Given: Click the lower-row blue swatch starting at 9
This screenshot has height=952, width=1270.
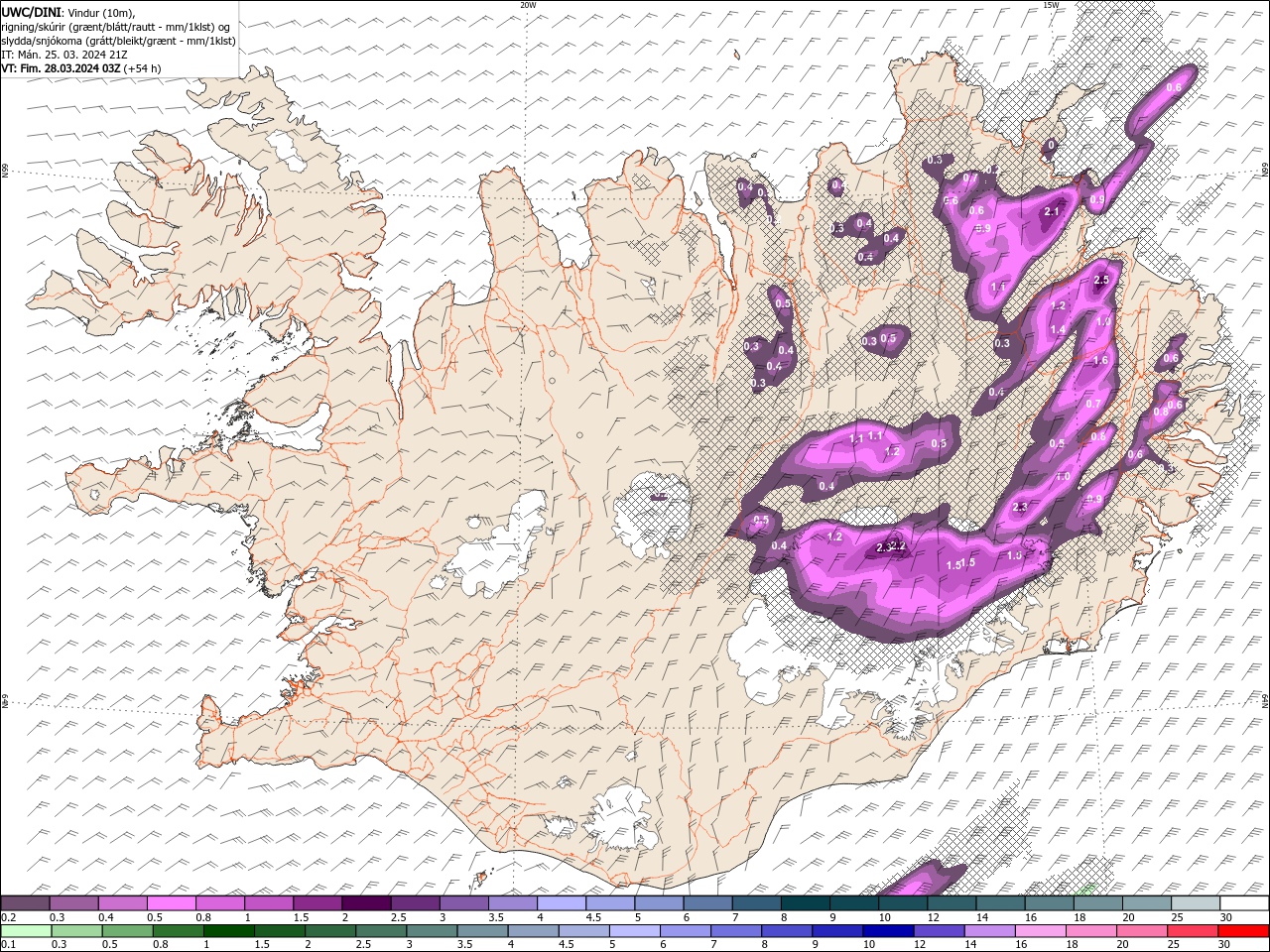Looking at the screenshot, I should click(836, 931).
